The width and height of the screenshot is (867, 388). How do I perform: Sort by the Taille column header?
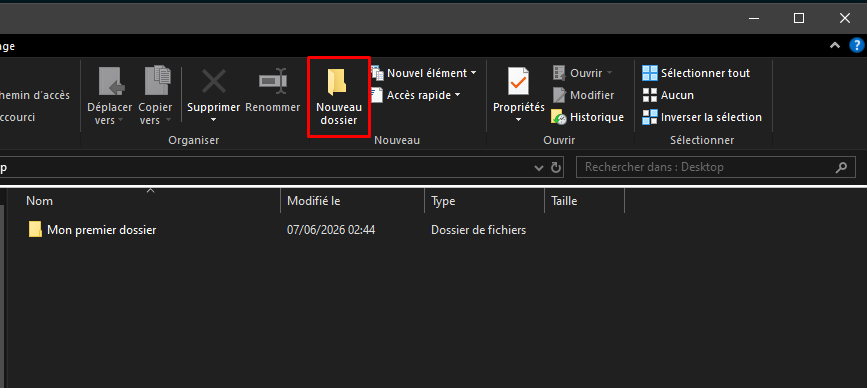click(x=584, y=201)
